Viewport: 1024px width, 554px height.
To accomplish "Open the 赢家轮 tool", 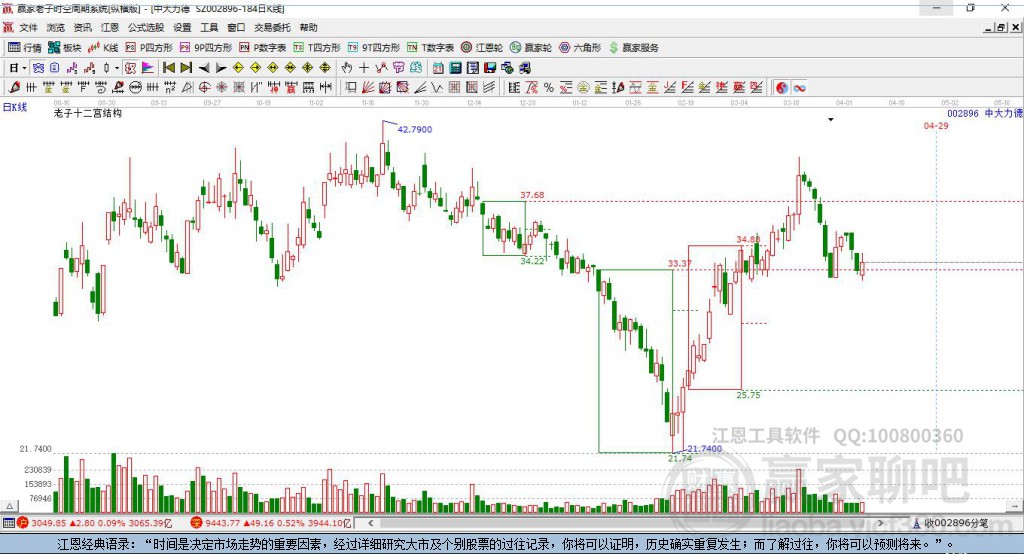I will click(x=531, y=48).
